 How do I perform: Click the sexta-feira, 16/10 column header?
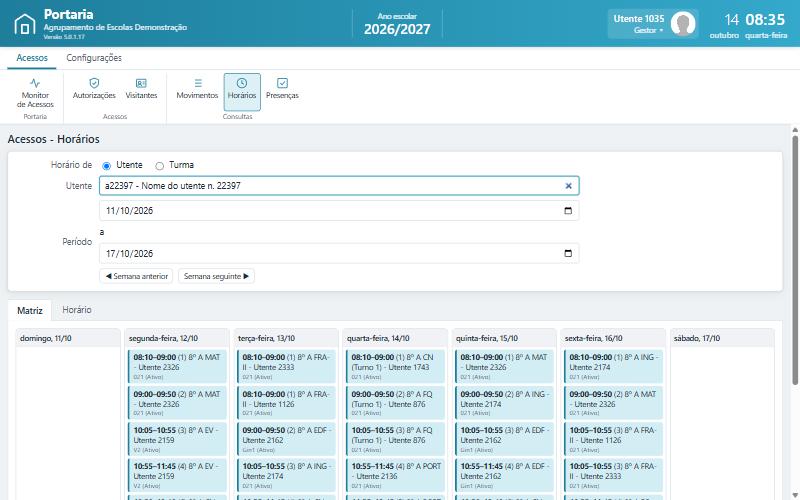point(613,338)
